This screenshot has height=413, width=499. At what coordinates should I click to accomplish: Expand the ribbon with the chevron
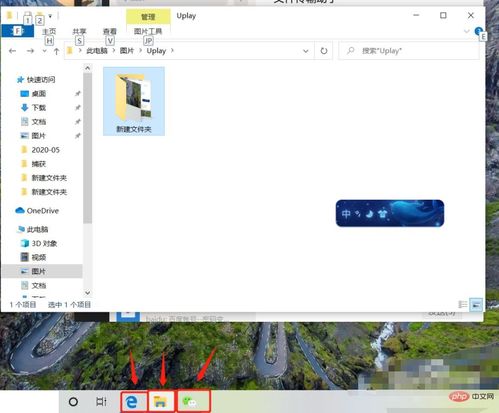pos(466,31)
